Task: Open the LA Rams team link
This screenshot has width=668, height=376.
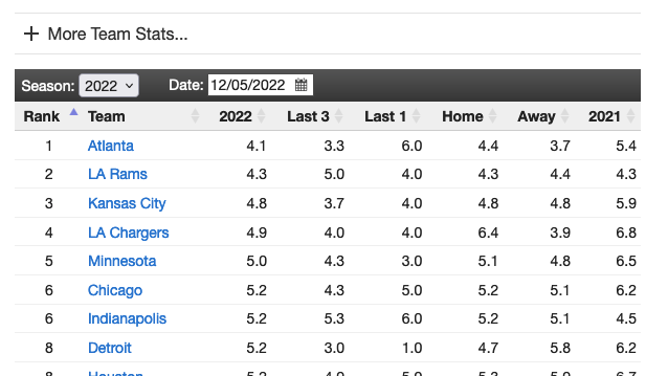Action: click(117, 174)
